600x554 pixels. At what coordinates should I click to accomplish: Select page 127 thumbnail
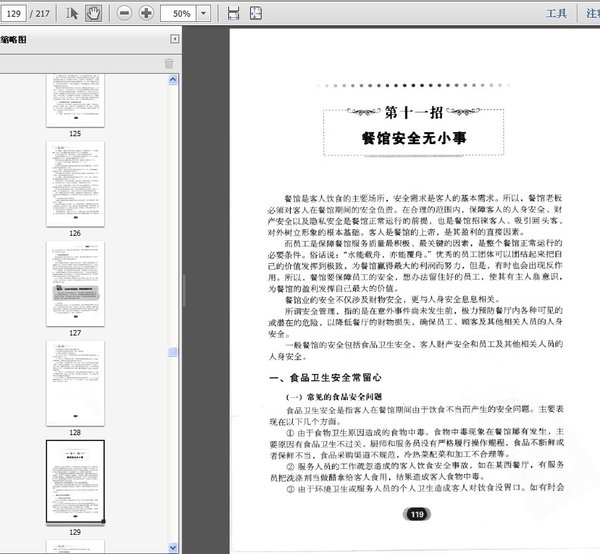click(75, 284)
